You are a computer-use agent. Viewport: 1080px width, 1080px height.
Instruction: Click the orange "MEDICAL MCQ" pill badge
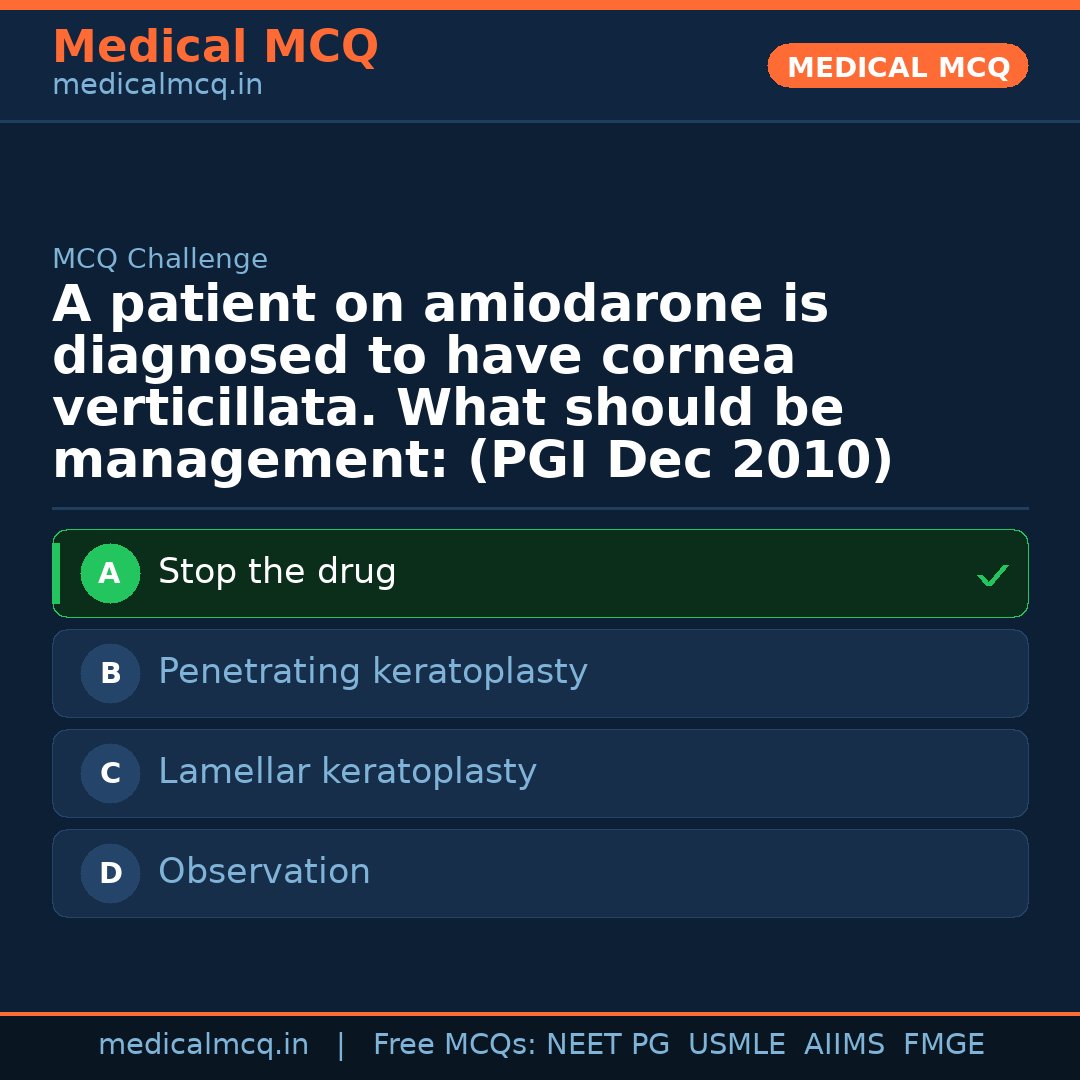point(897,67)
